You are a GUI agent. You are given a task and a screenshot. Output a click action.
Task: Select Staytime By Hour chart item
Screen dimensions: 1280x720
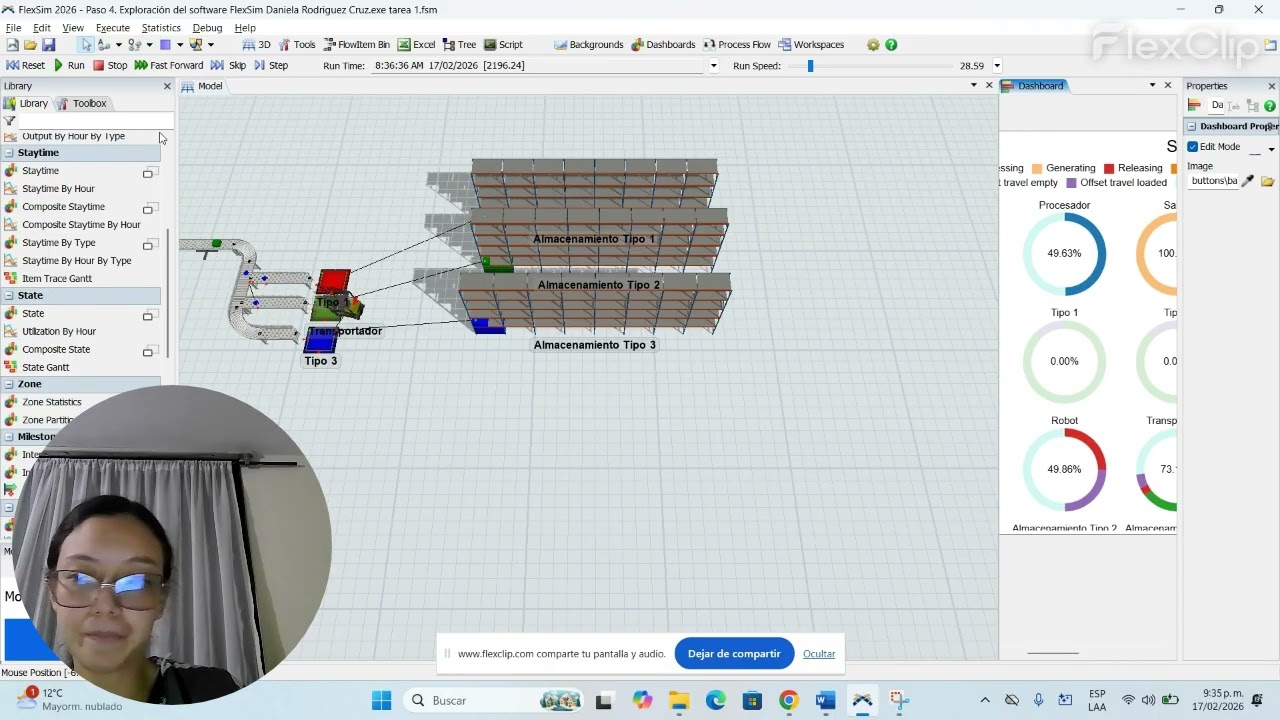[58, 189]
